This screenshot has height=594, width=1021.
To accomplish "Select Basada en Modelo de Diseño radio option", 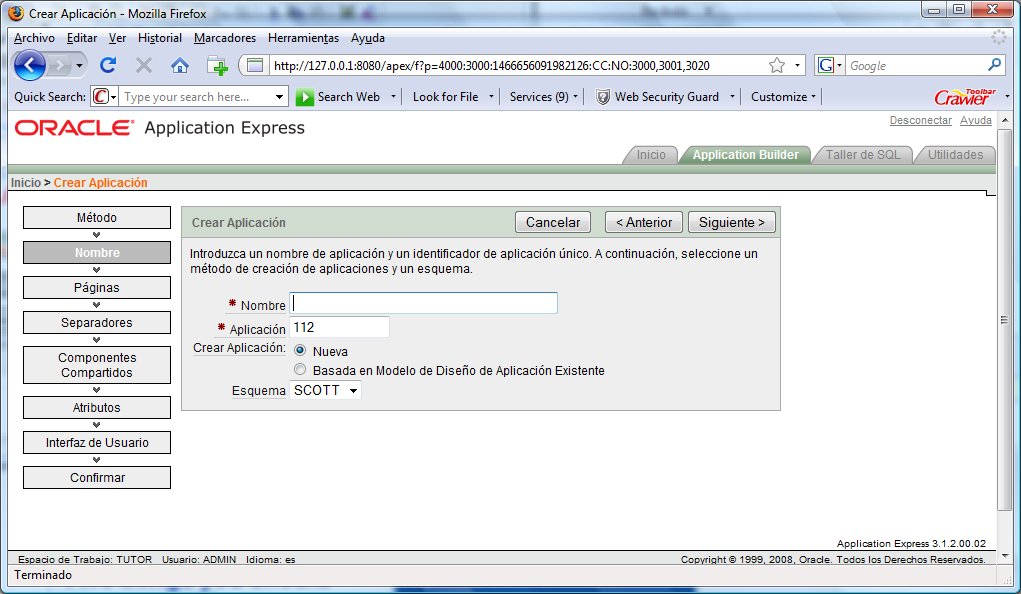I will (300, 369).
